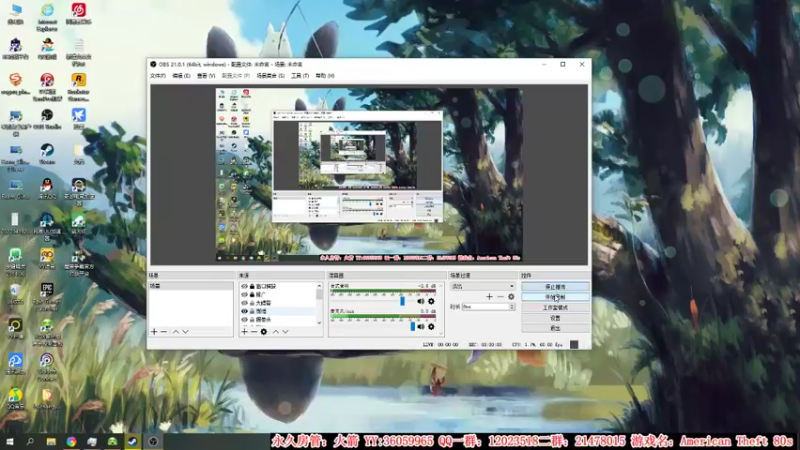This screenshot has width=800, height=450.
Task: Open the This PC desktop icon
Action: pos(15,14)
